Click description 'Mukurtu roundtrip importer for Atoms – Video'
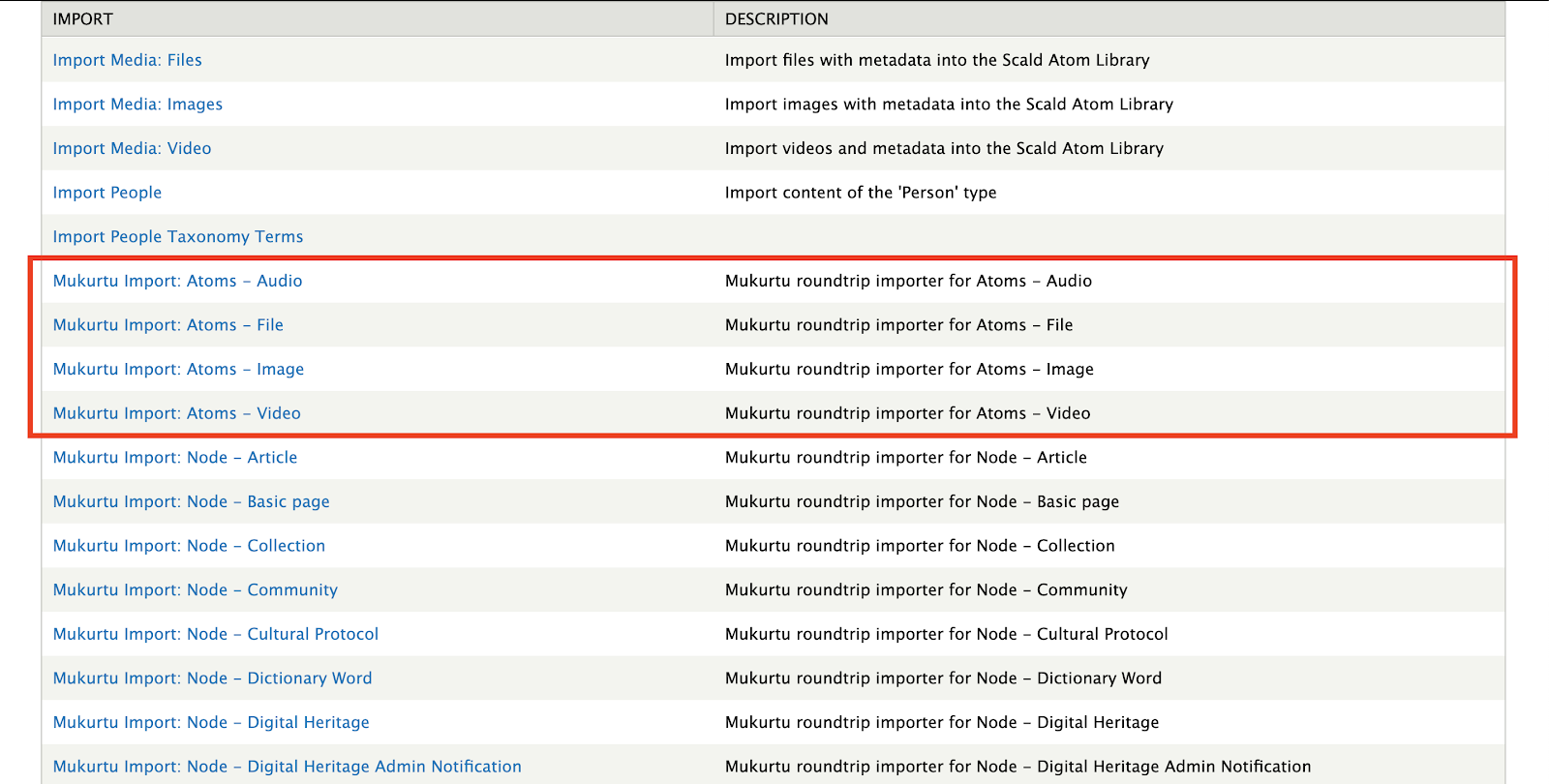The image size is (1549, 784). (907, 413)
